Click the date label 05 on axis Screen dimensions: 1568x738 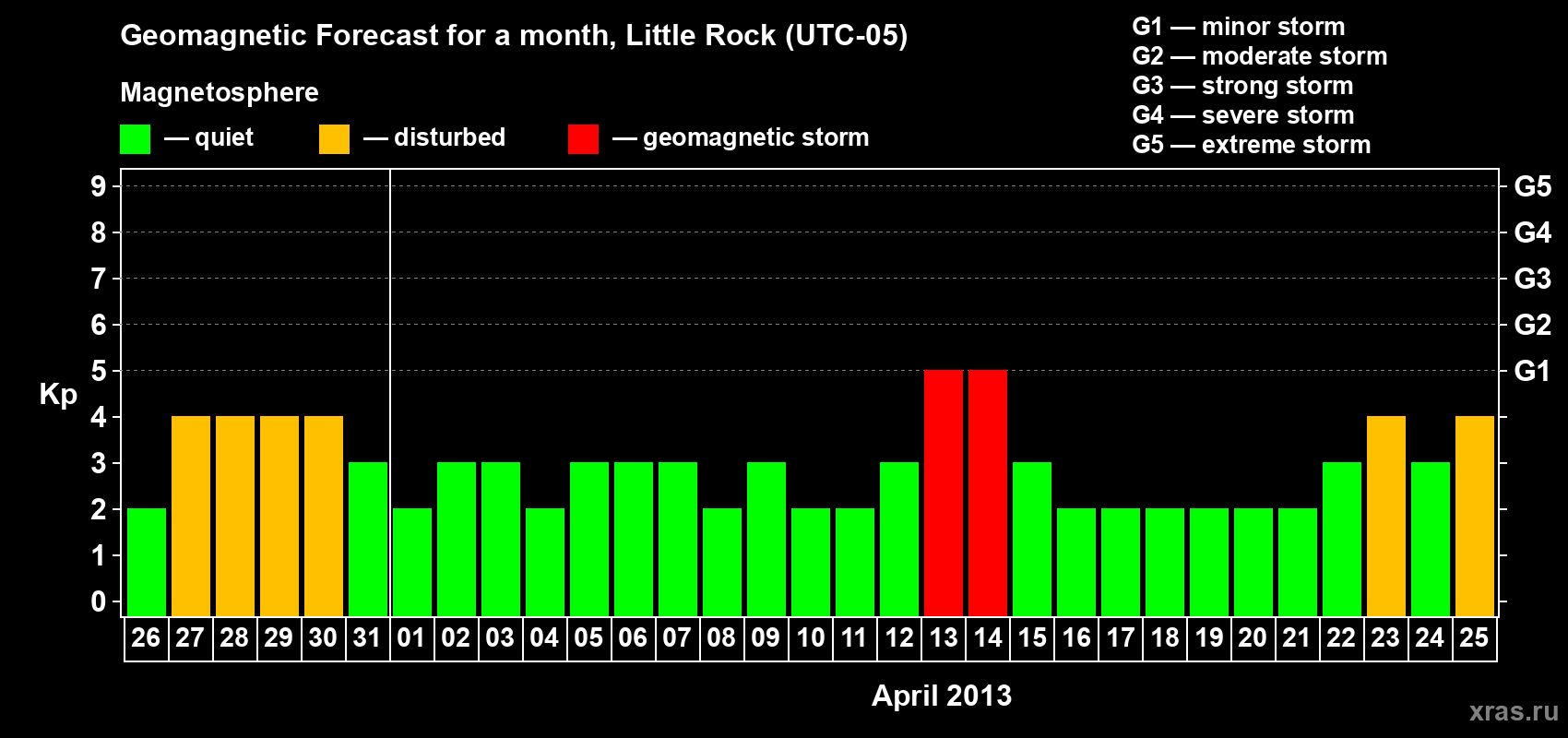click(588, 637)
